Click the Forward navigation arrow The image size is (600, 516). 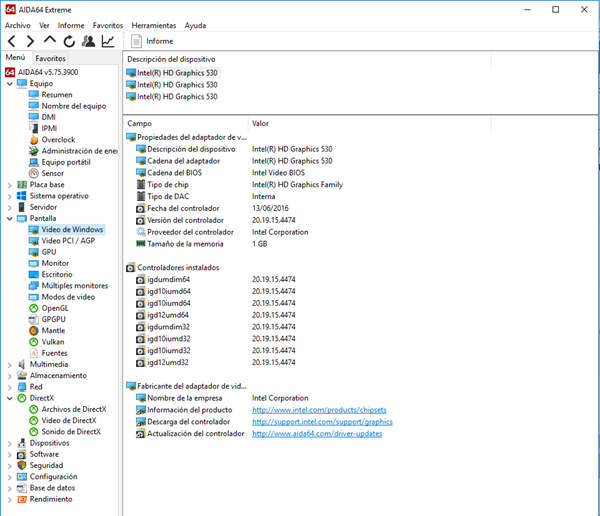point(30,41)
